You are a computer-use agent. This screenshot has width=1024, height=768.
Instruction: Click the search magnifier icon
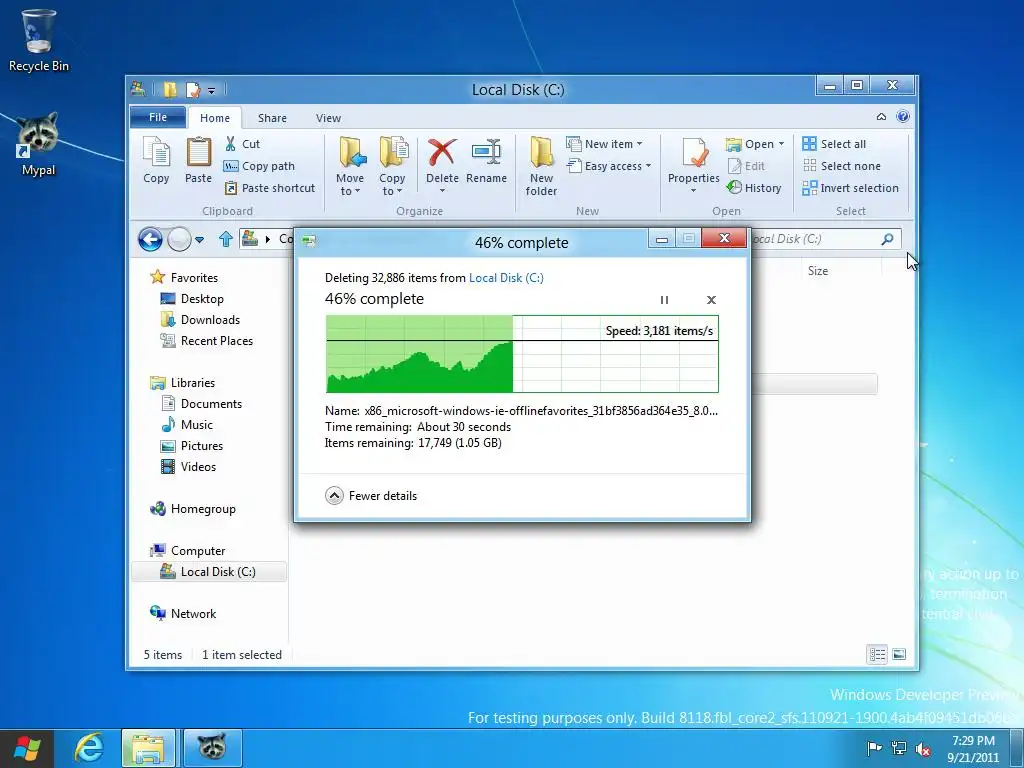[x=887, y=239]
